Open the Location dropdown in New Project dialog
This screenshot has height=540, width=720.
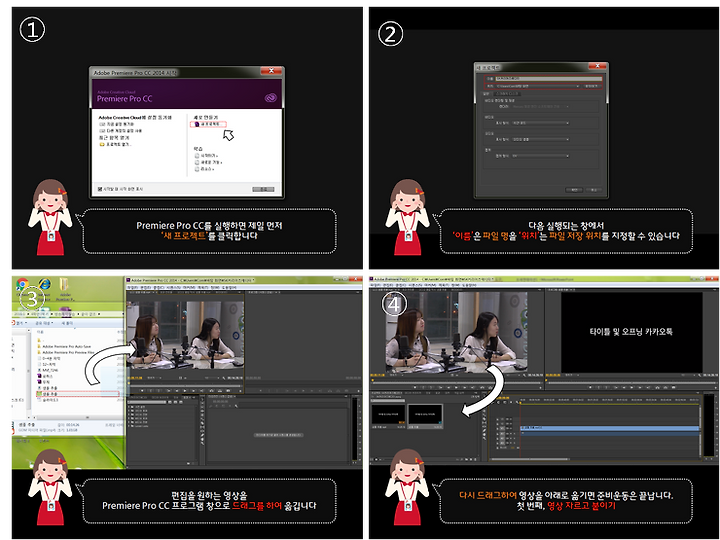[x=538, y=86]
